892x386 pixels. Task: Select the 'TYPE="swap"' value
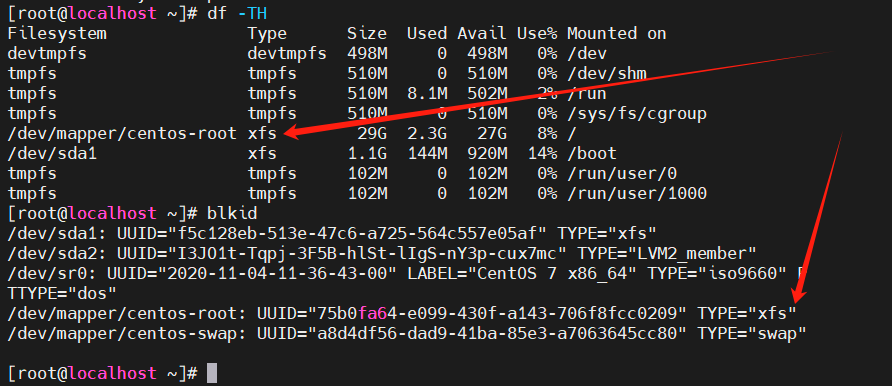click(x=752, y=333)
